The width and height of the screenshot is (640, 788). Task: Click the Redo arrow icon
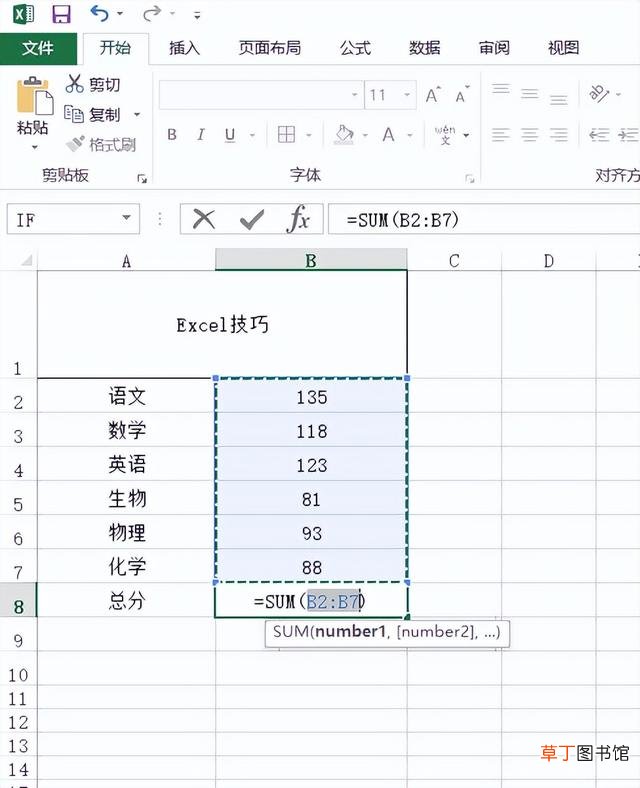(152, 14)
